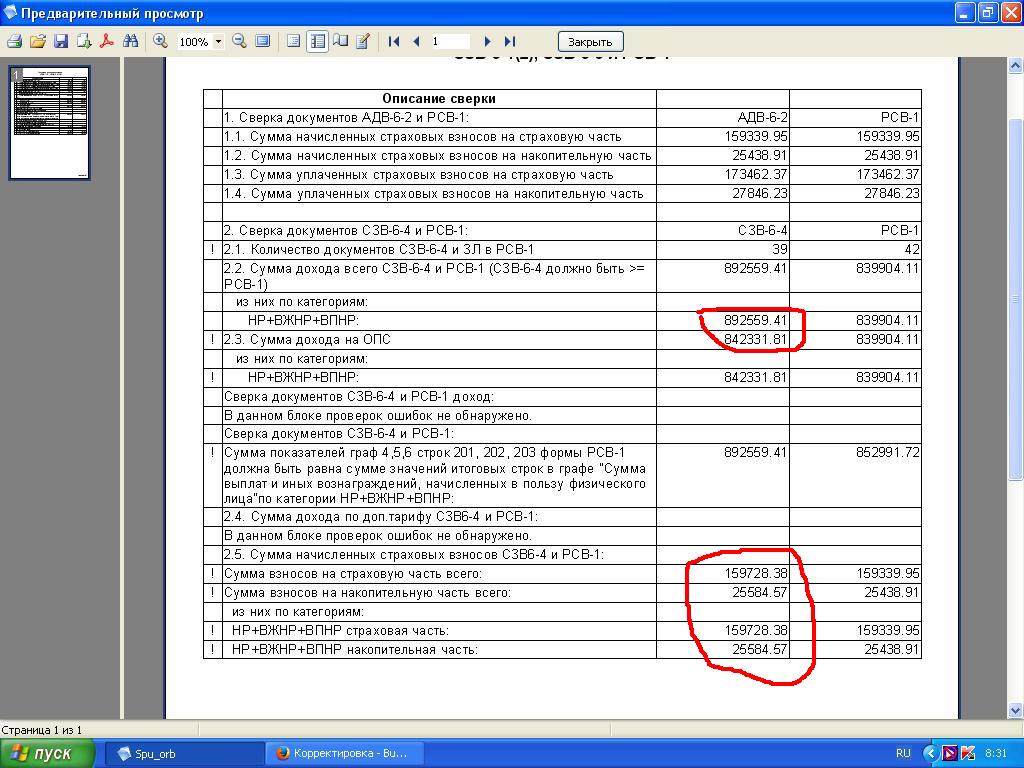The width and height of the screenshot is (1024, 768).
Task: Select the page 1 thumbnail
Action: [x=50, y=122]
